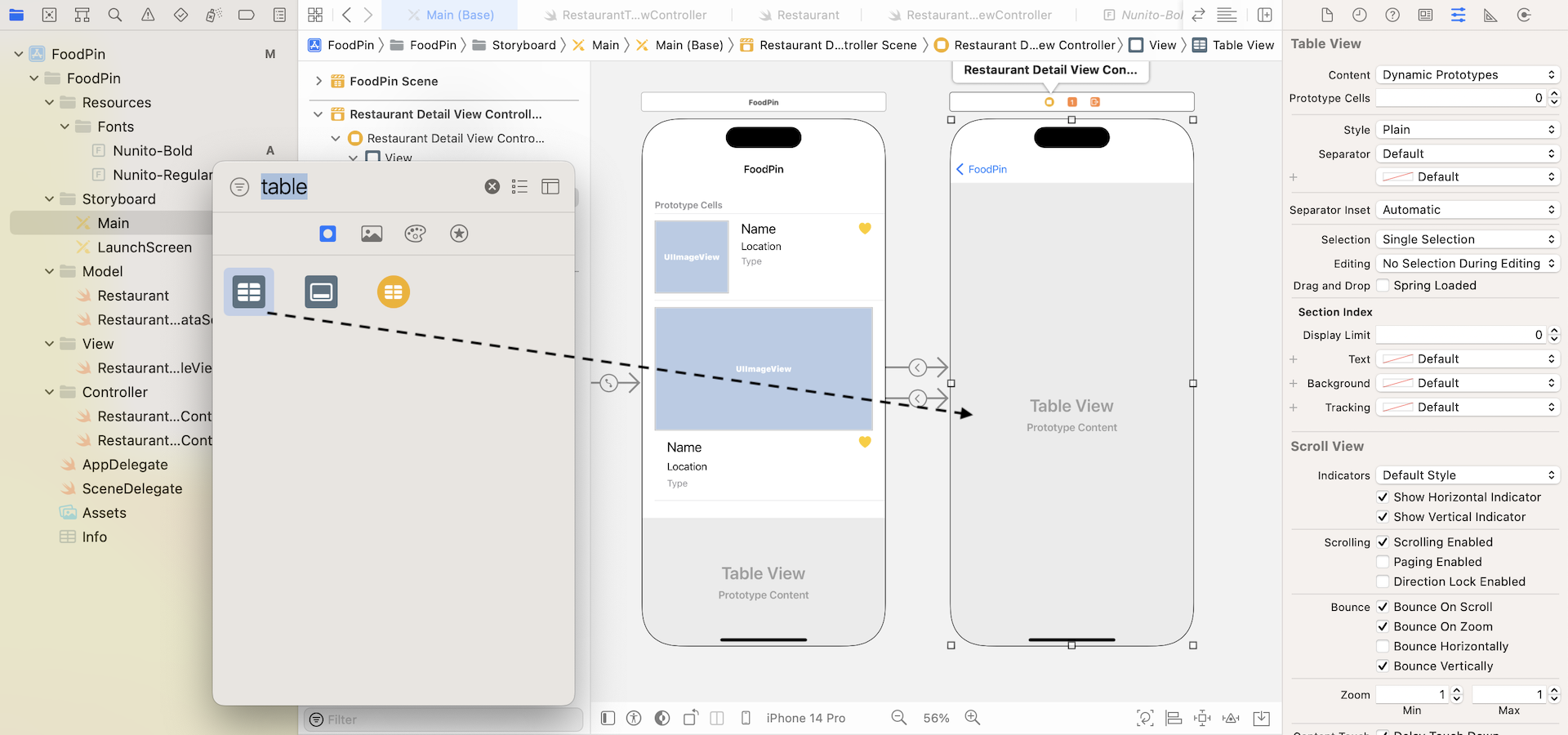Select the Table View item in the Library
This screenshot has height=735, width=1568.
pos(248,292)
